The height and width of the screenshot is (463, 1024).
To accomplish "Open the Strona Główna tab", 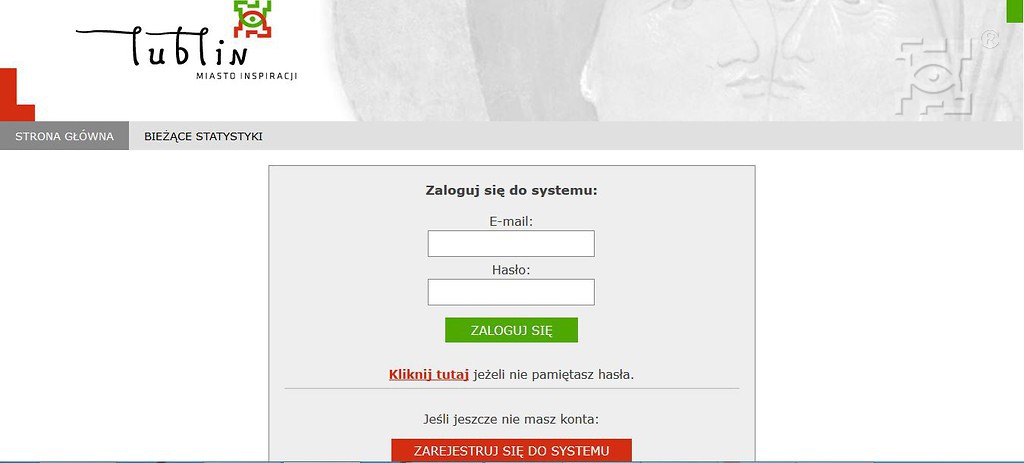I will click(65, 136).
